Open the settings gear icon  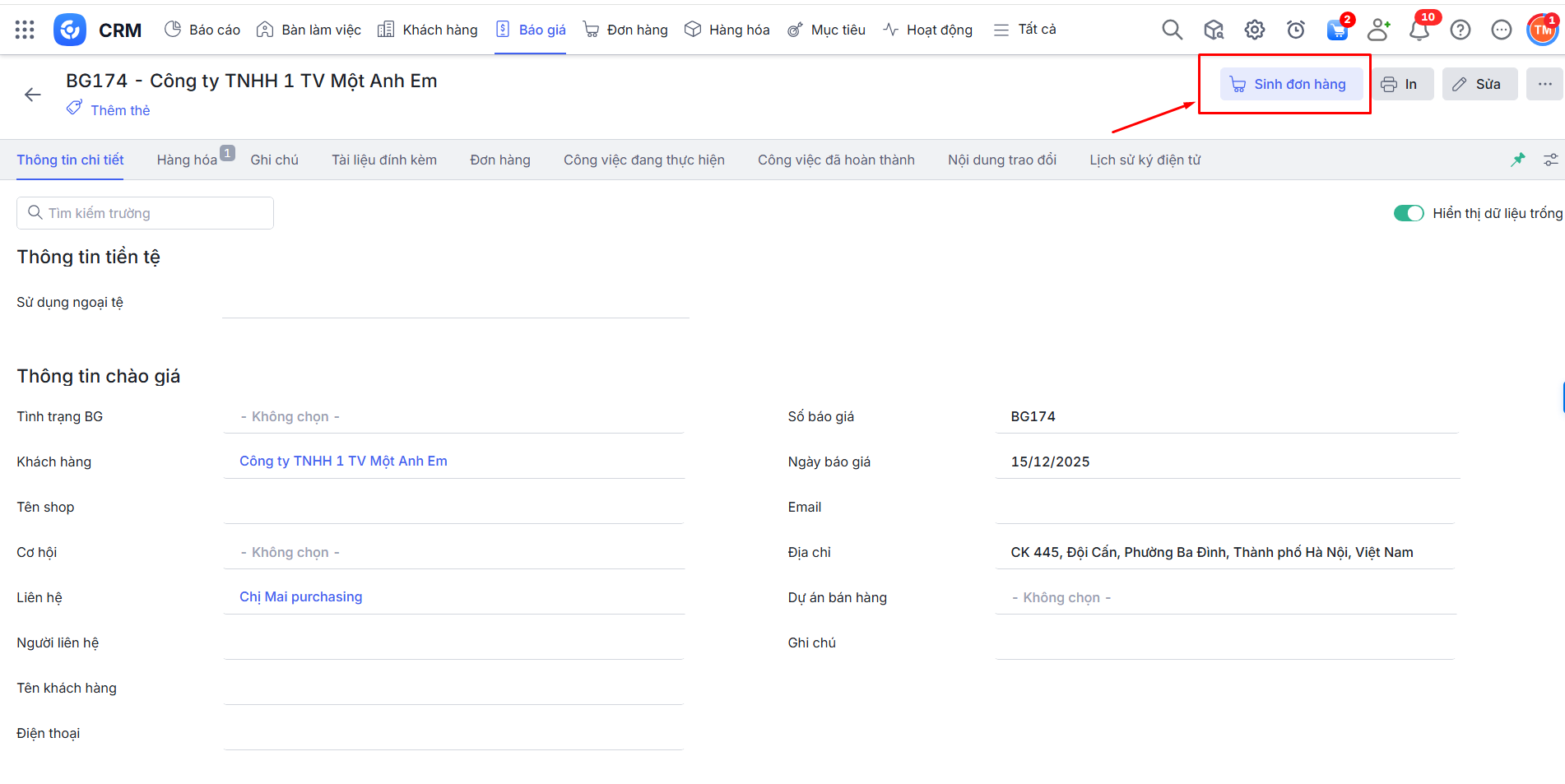(1254, 30)
